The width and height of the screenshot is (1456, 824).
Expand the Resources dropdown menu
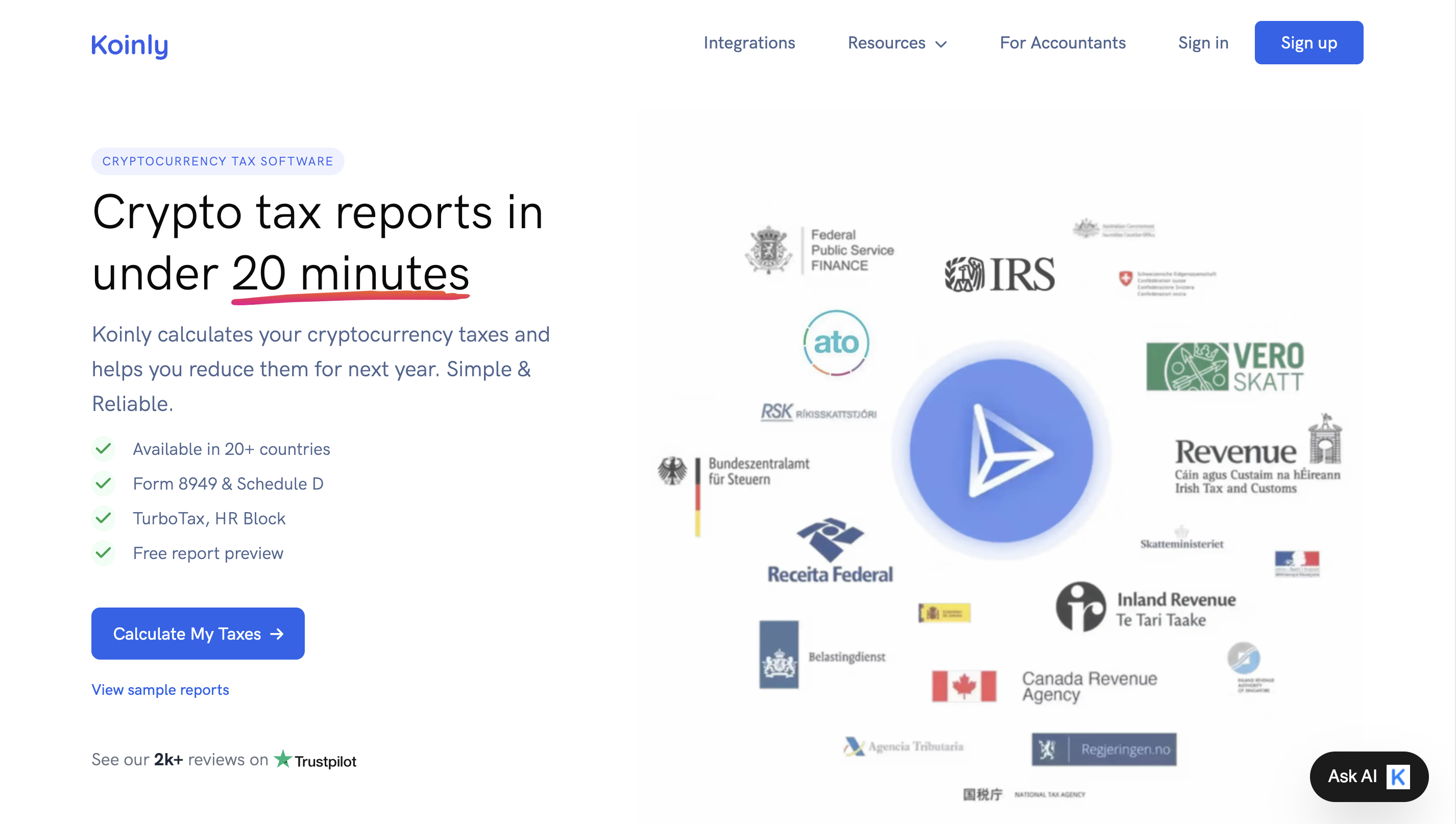(x=897, y=43)
